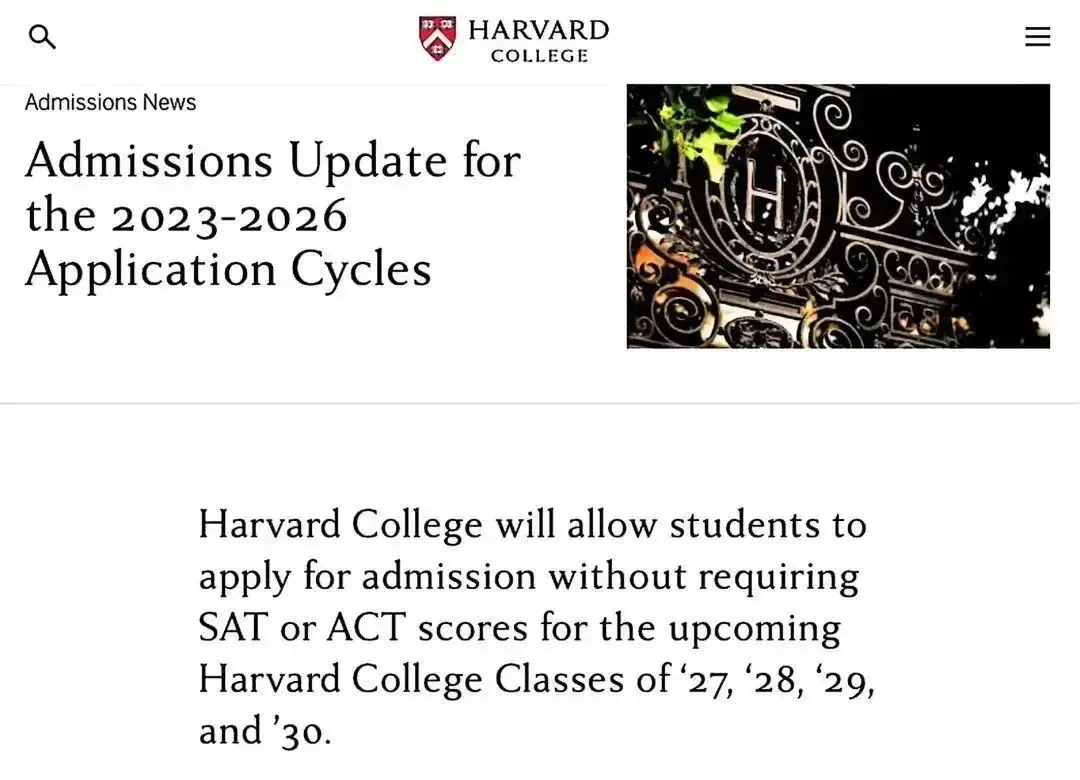Image resolution: width=1080 pixels, height=780 pixels.
Task: Open the search magnifier icon
Action: tap(42, 38)
